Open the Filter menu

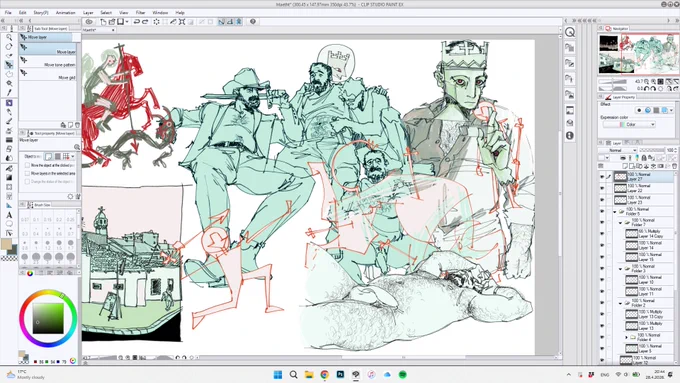click(140, 13)
